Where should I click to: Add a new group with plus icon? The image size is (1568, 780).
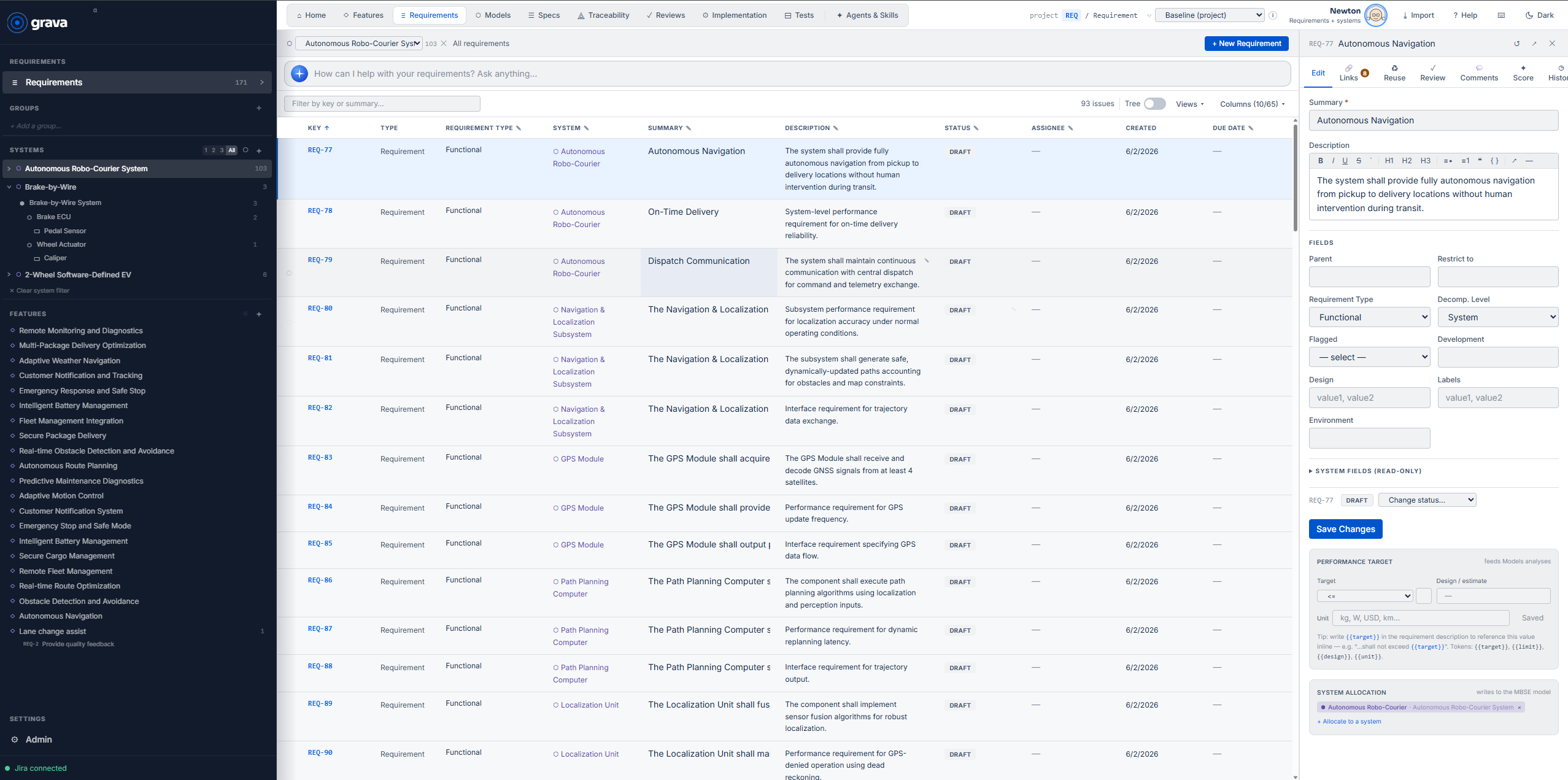pyautogui.click(x=259, y=108)
